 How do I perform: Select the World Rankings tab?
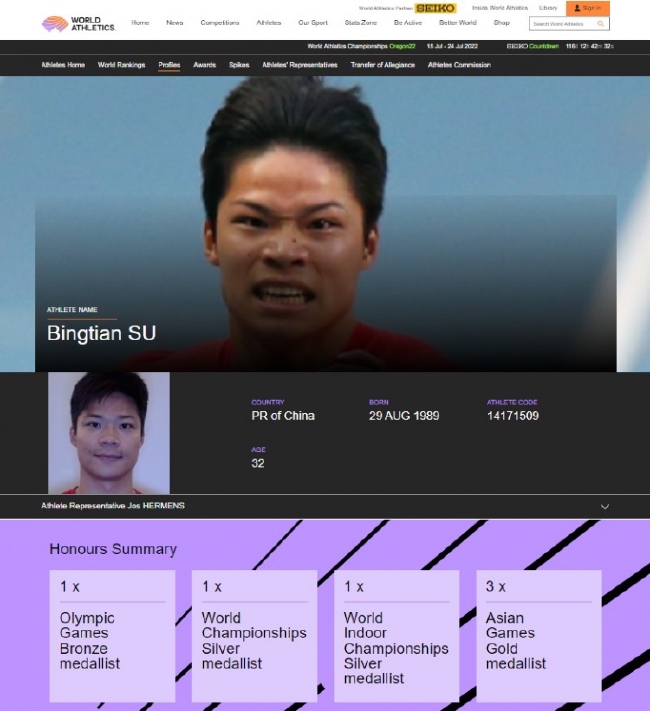point(121,65)
